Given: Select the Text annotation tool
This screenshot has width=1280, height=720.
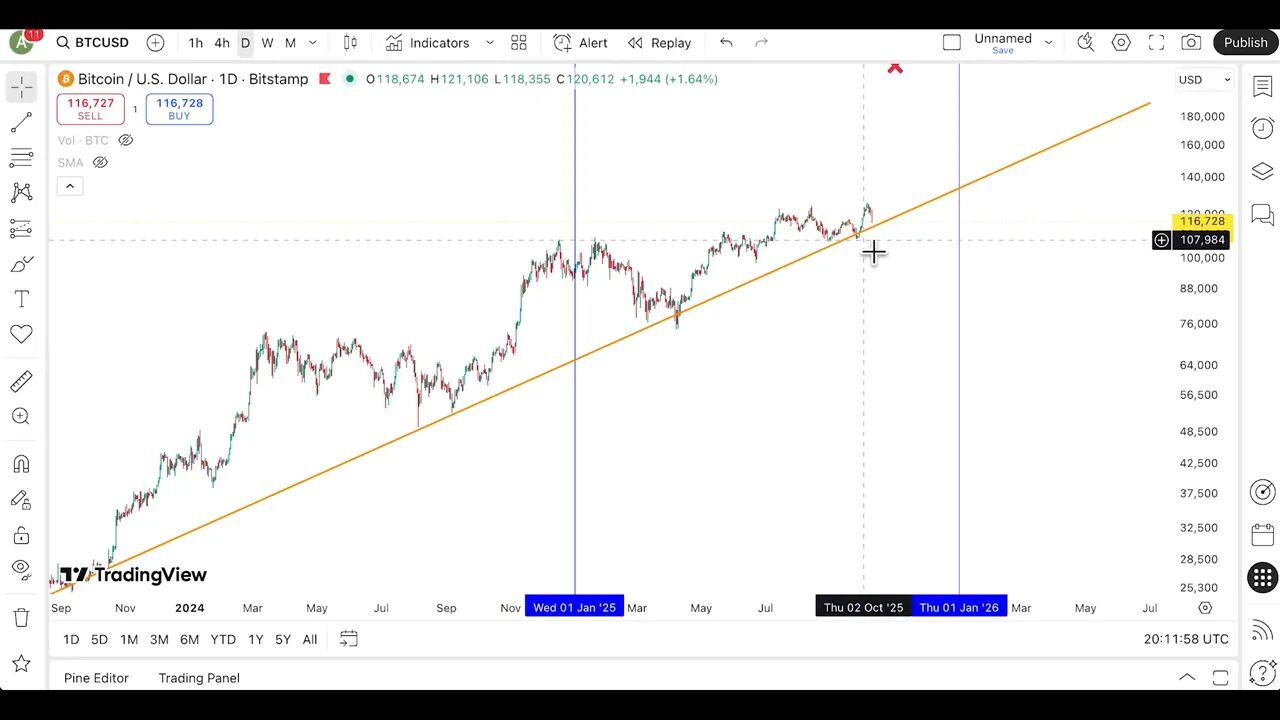Looking at the screenshot, I should [21, 298].
